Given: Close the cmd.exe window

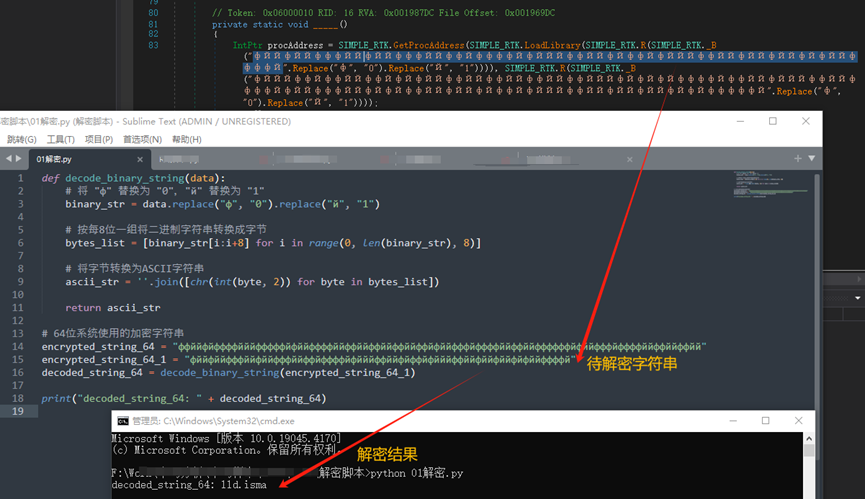Looking at the screenshot, I should [798, 421].
